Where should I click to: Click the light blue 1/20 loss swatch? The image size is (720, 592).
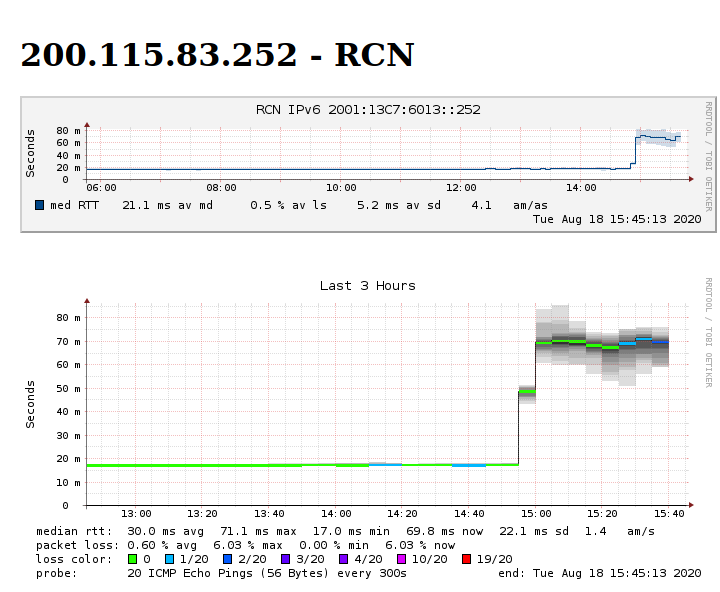[x=171, y=559]
